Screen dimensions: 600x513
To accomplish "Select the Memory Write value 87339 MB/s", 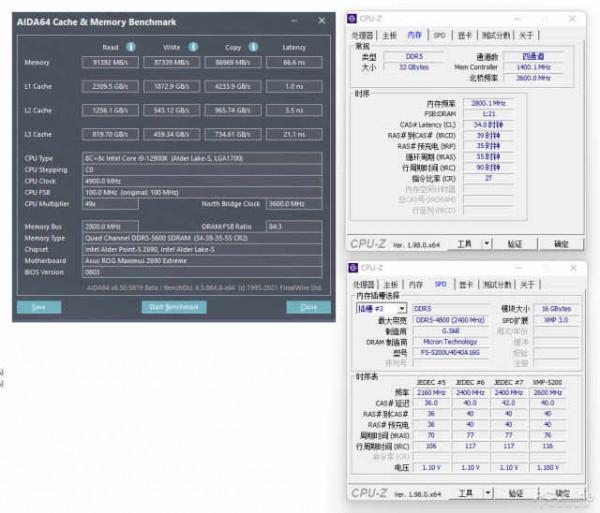I will tap(171, 62).
